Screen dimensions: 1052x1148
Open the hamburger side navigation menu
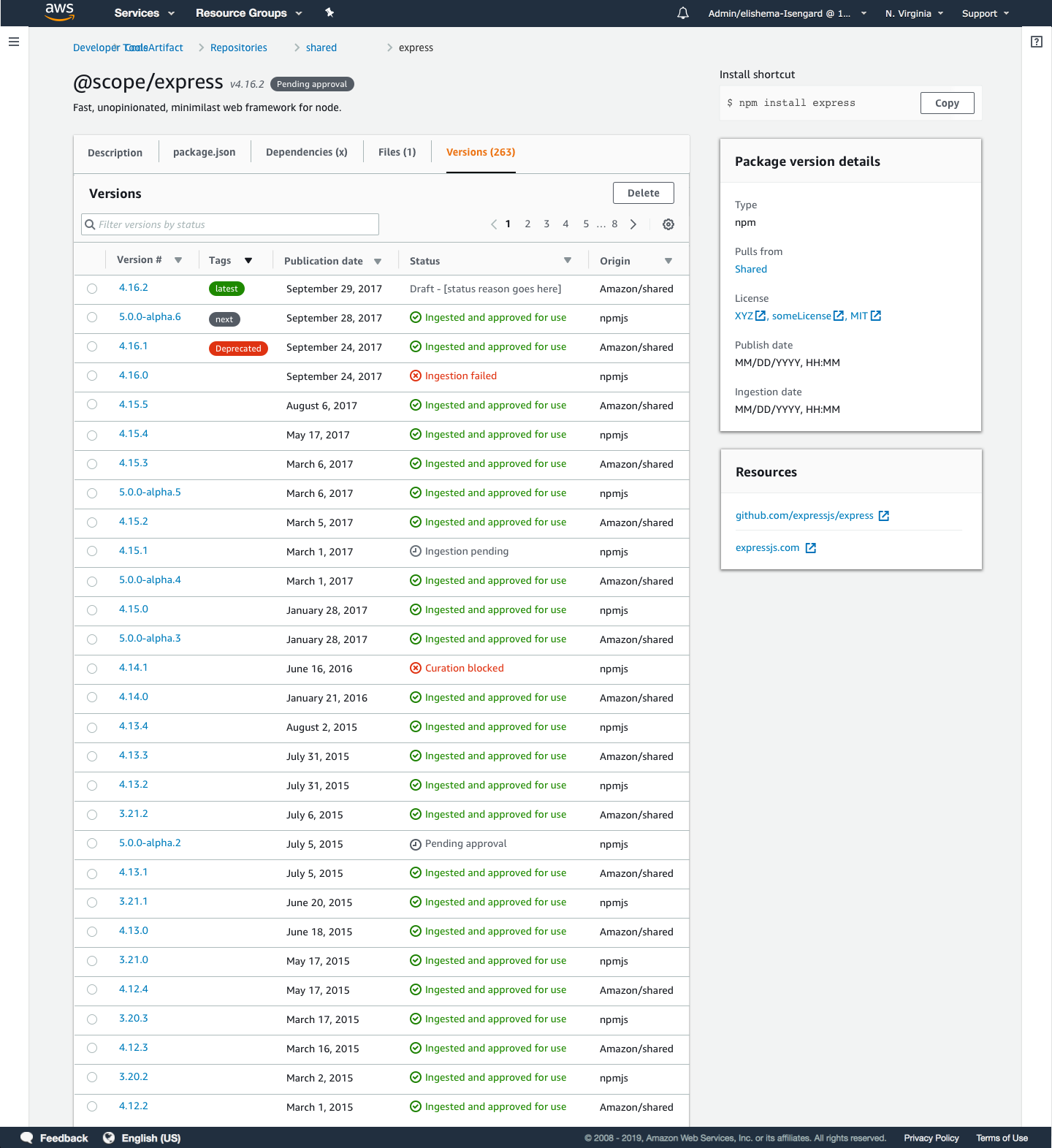14,42
